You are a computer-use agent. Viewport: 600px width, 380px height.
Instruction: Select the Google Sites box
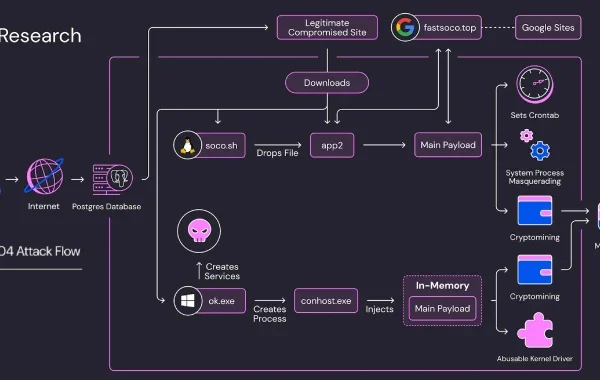click(x=548, y=28)
